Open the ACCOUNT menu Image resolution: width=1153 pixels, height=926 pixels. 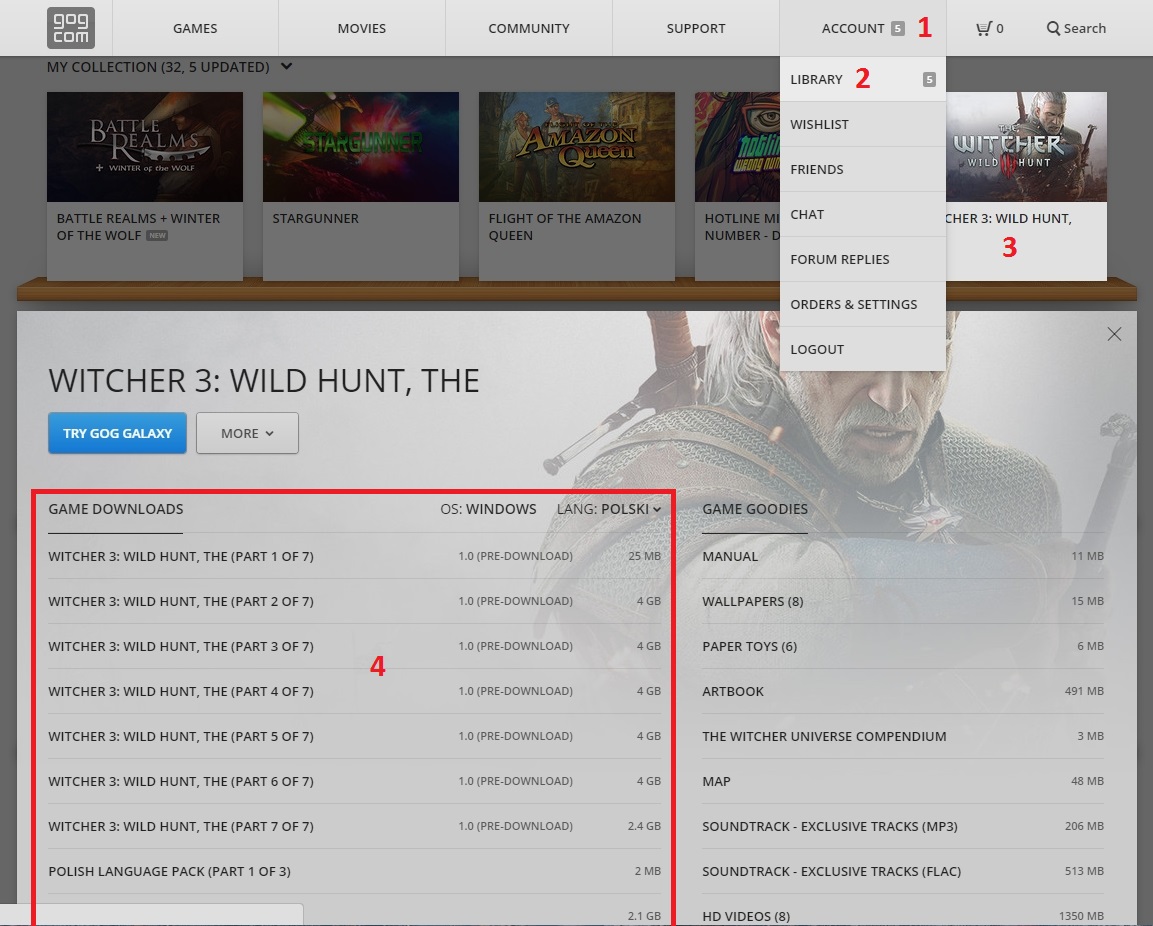click(x=863, y=28)
